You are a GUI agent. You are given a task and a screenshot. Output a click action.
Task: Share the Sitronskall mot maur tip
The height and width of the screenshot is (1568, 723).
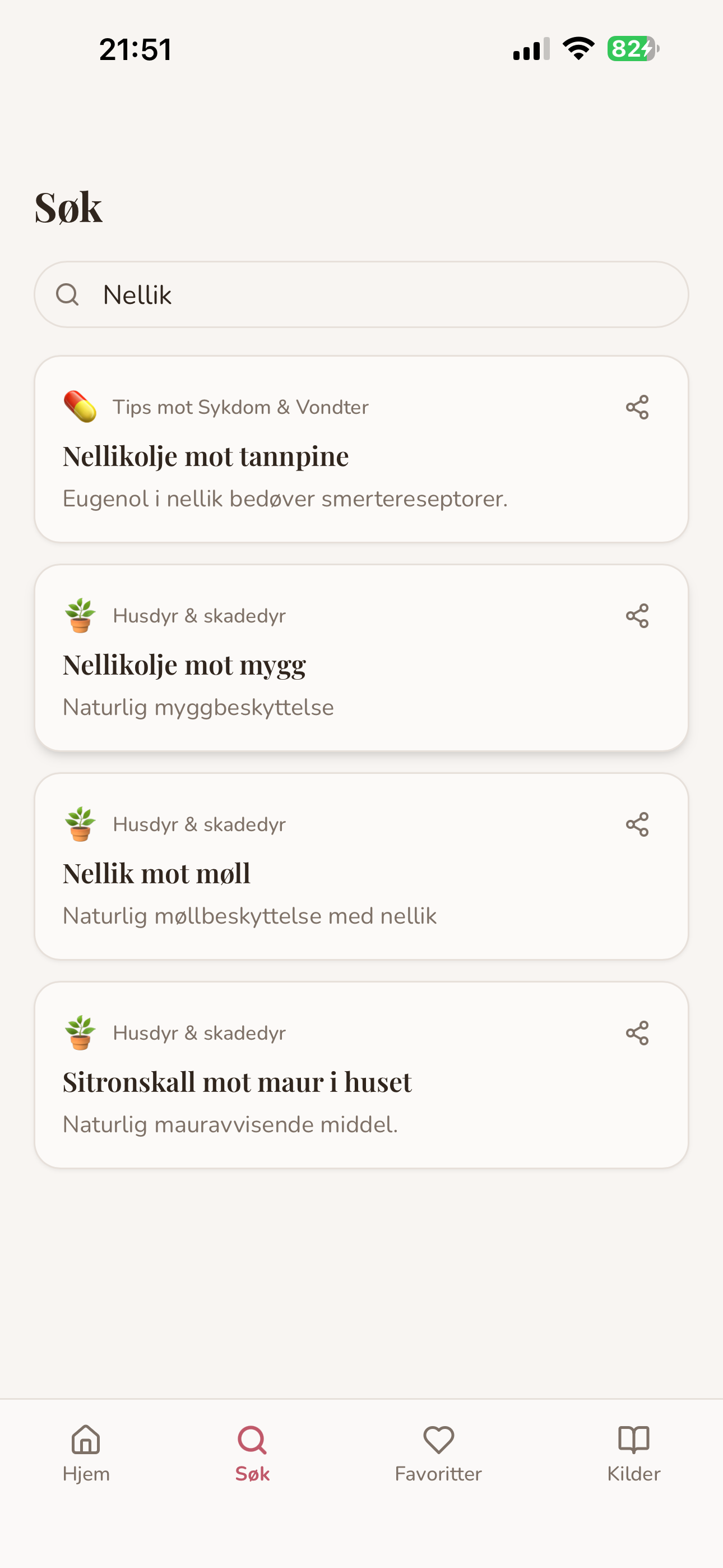click(x=637, y=1034)
